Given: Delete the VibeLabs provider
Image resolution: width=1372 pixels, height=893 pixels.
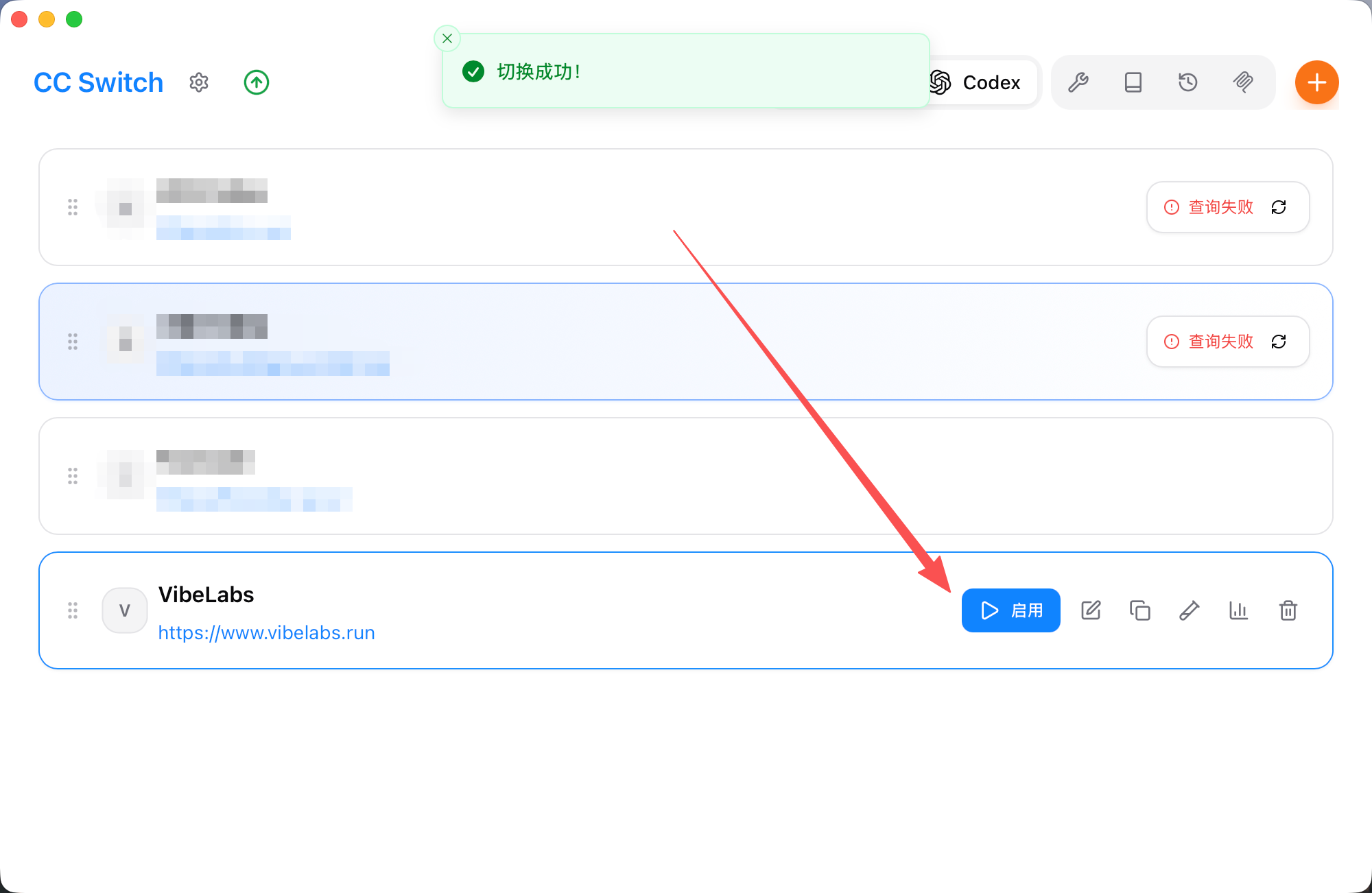Looking at the screenshot, I should [x=1288, y=610].
